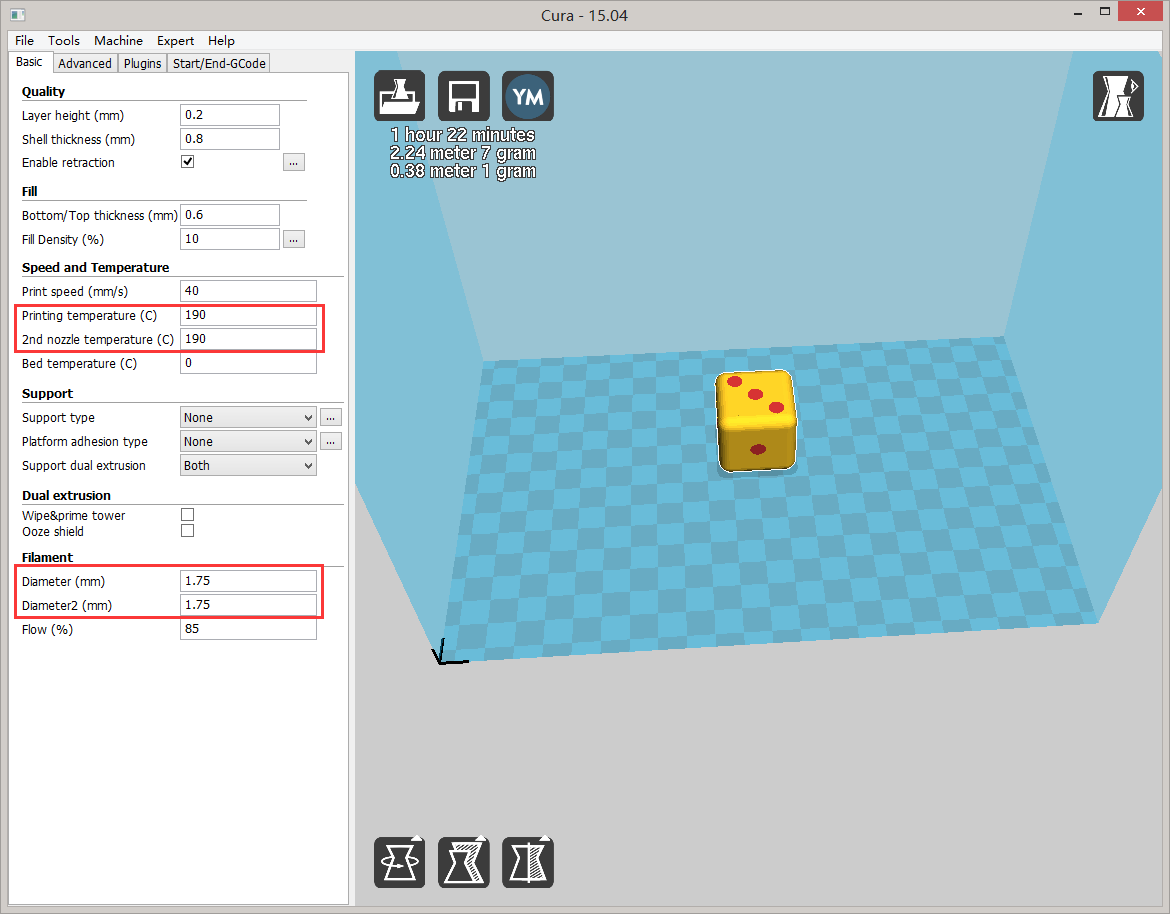This screenshot has height=914, width=1170.
Task: Open the Expert menu
Action: 175,41
